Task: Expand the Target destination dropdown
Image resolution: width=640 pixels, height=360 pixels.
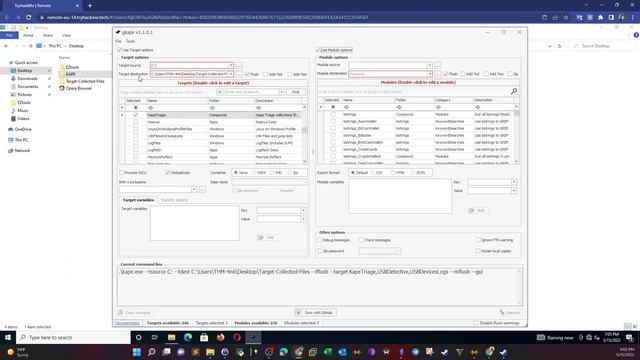Action: 231,74
